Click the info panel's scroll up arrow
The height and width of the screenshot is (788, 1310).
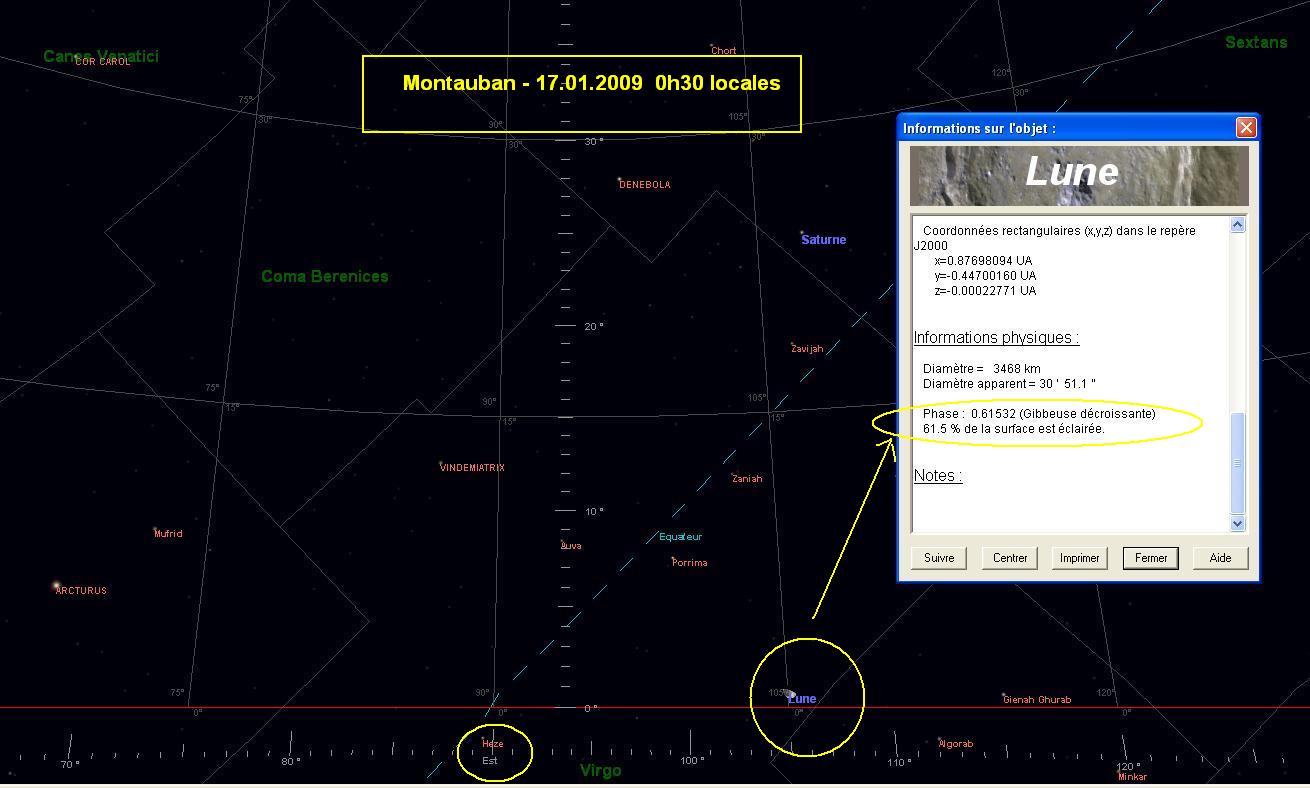click(x=1237, y=225)
